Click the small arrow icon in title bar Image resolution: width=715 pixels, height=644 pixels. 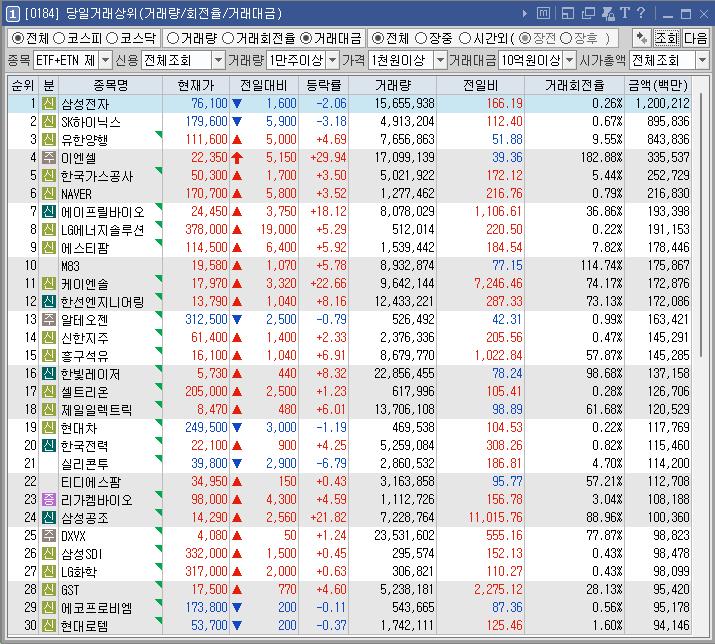click(525, 14)
